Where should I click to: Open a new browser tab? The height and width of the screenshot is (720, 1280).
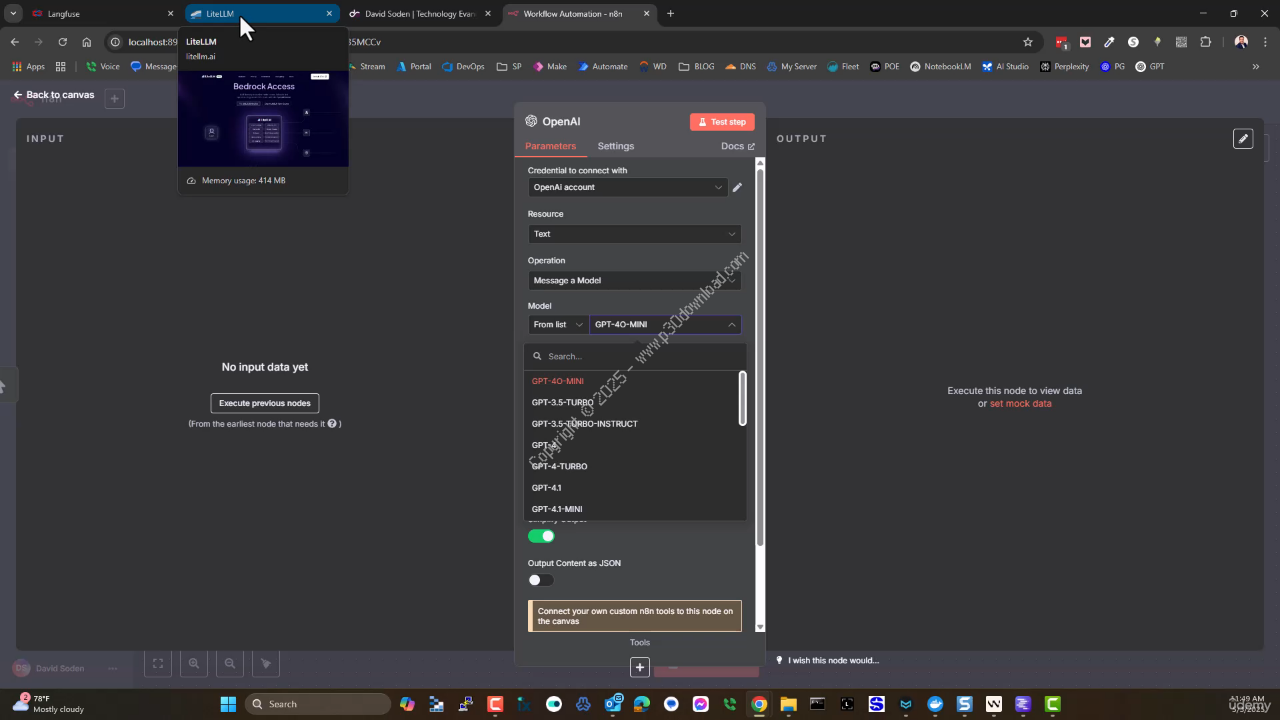(670, 14)
